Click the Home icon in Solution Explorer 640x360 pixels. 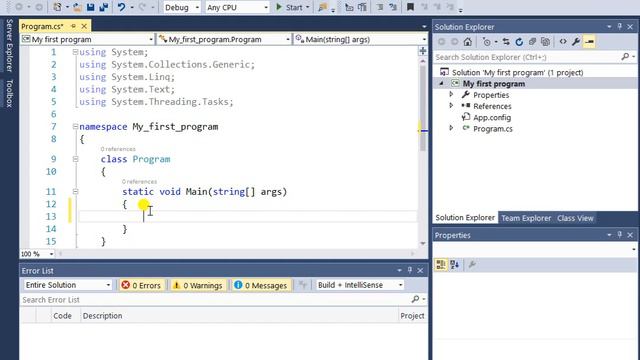pos(468,42)
